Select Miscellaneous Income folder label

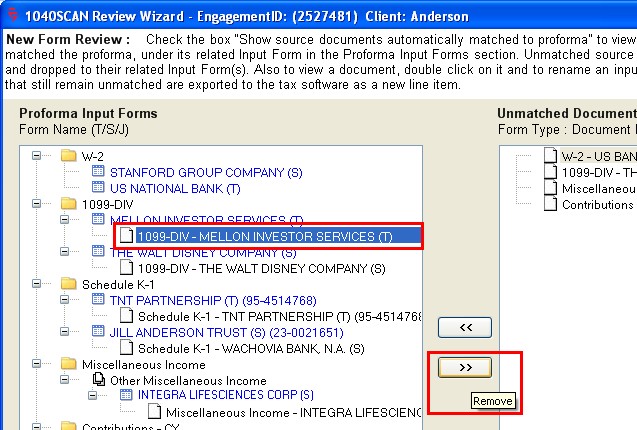click(x=144, y=365)
